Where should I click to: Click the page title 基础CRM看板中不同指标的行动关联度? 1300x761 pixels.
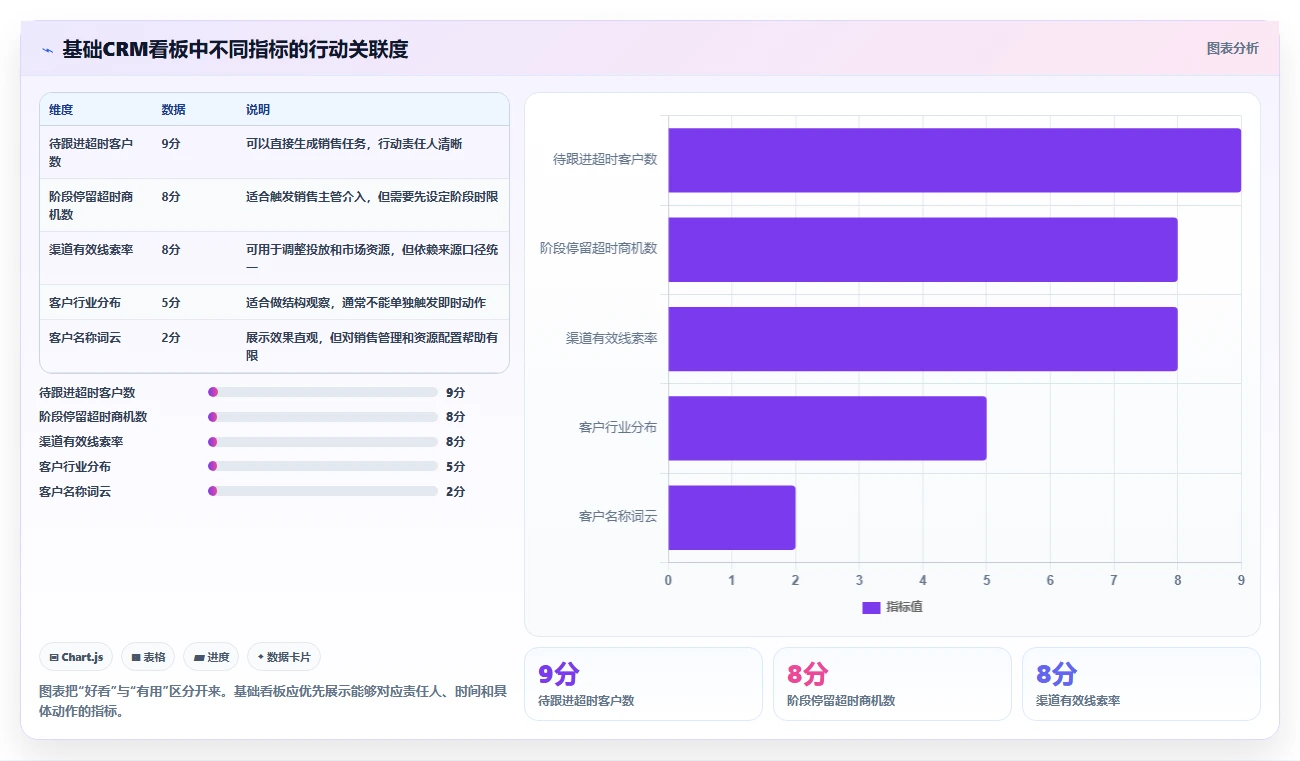[x=235, y=49]
